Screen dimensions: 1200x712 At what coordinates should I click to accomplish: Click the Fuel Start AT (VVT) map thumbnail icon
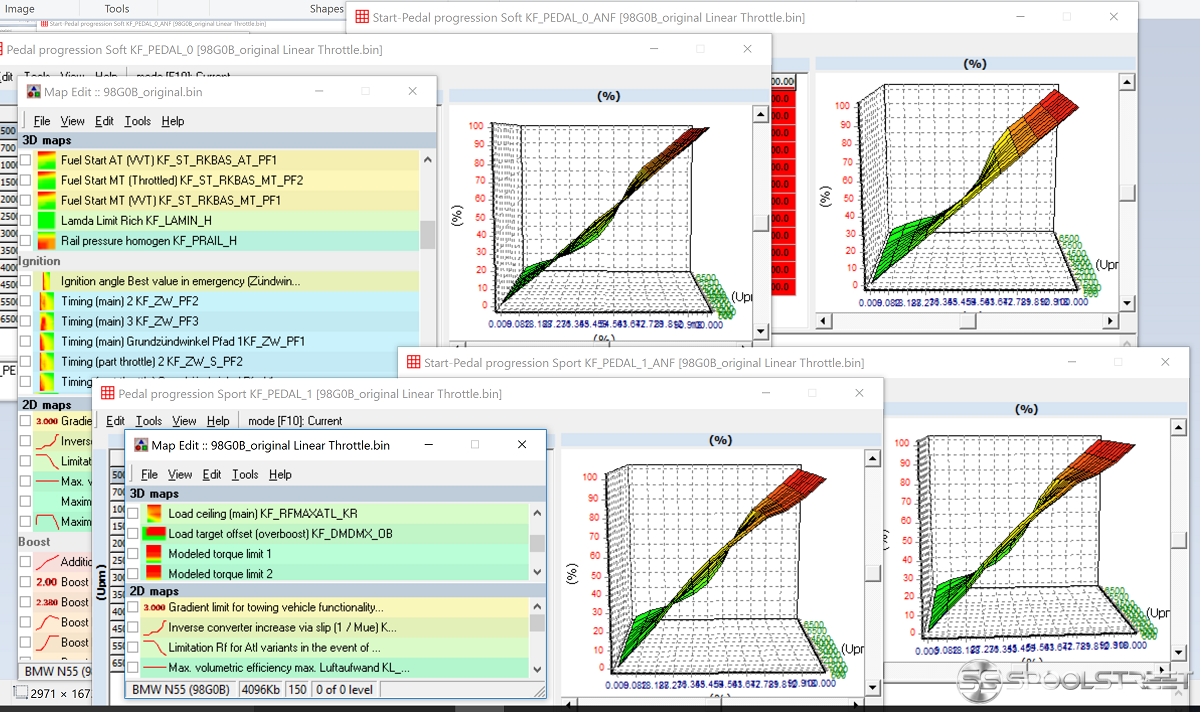click(48, 160)
